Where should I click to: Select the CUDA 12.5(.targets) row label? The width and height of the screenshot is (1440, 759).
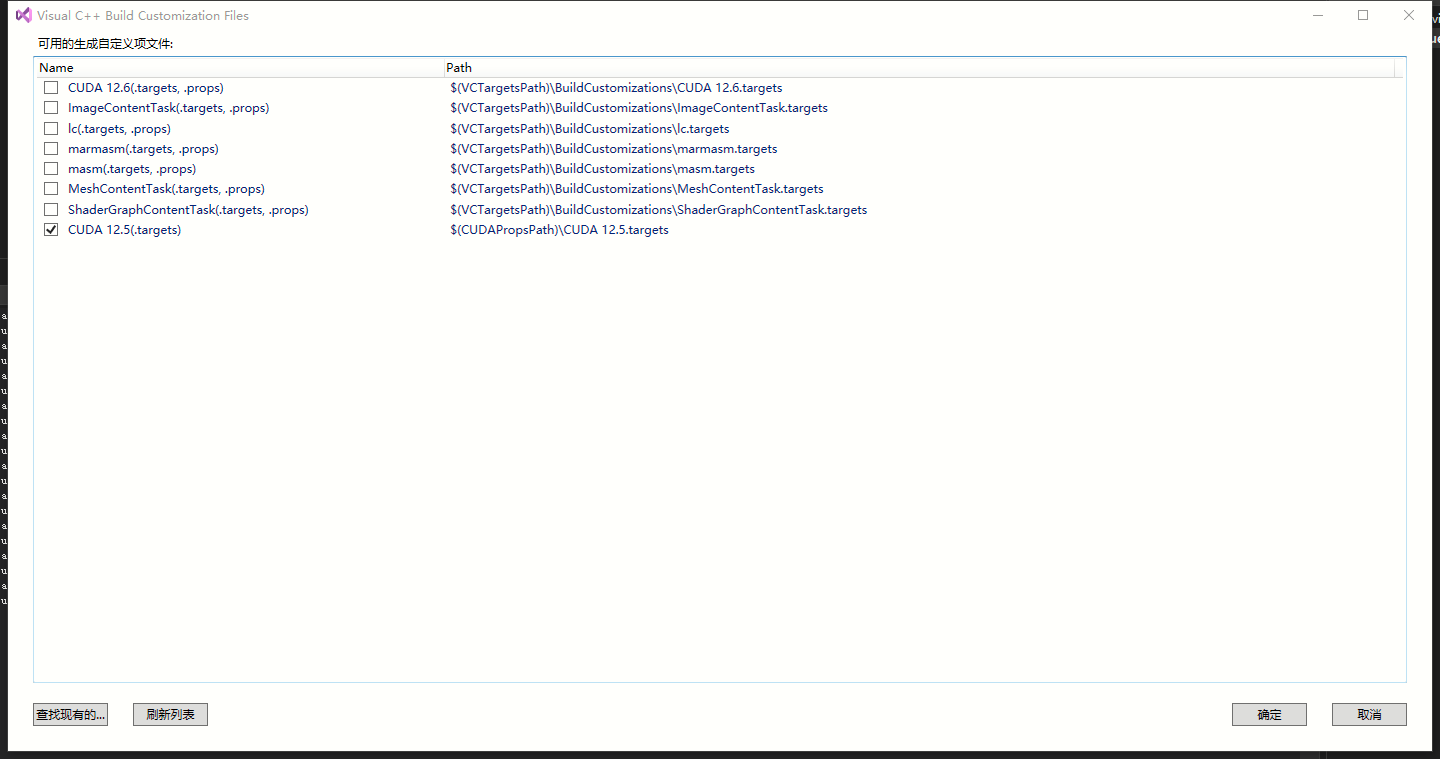pos(124,229)
